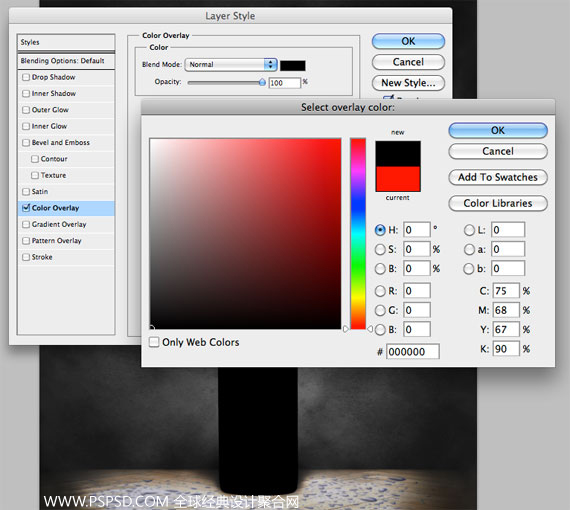
Task: Select the S saturation radio button
Action: (x=380, y=249)
